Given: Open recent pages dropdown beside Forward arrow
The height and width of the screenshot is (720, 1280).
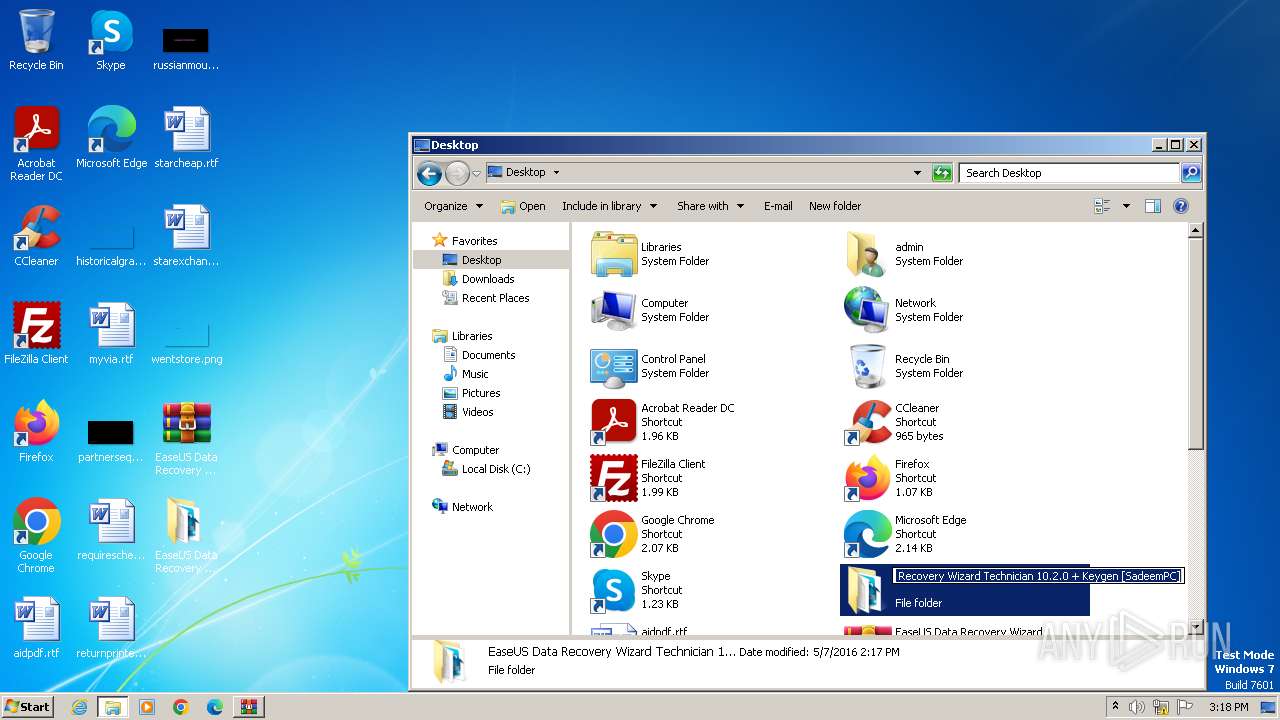Looking at the screenshot, I should click(477, 173).
